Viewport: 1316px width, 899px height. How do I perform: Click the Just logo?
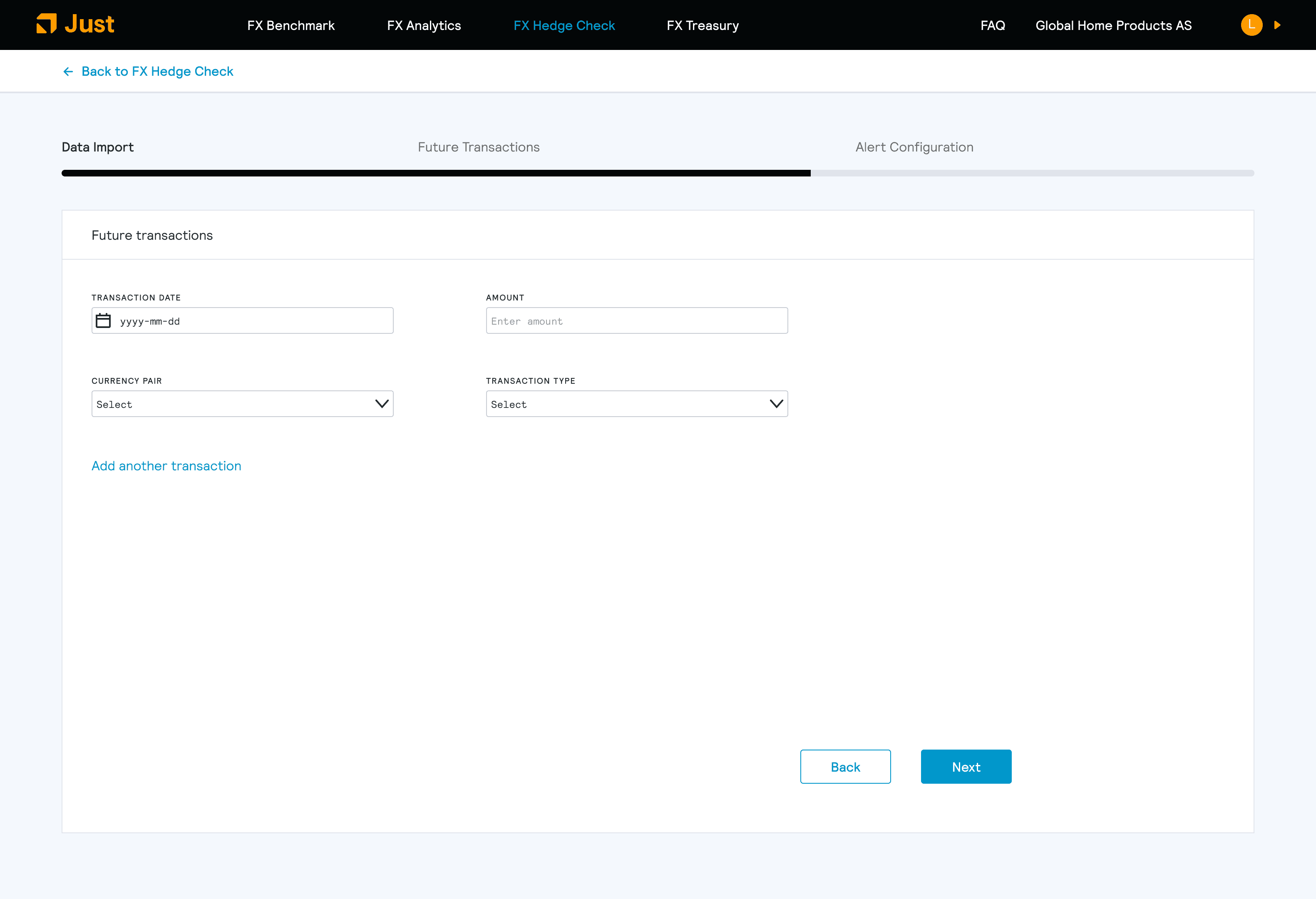point(75,24)
